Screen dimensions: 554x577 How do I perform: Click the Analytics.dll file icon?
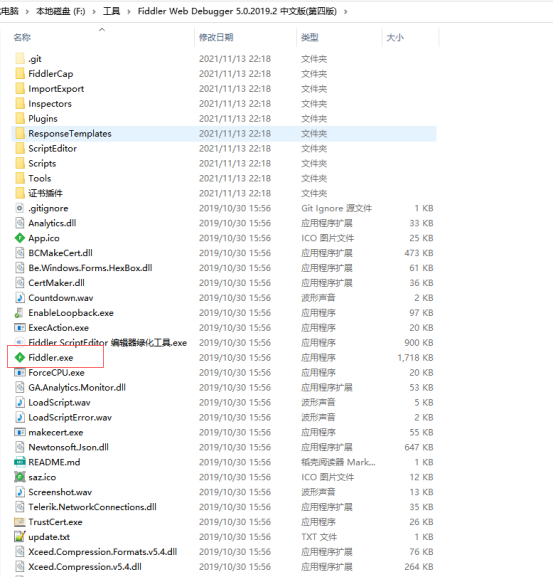pos(20,223)
